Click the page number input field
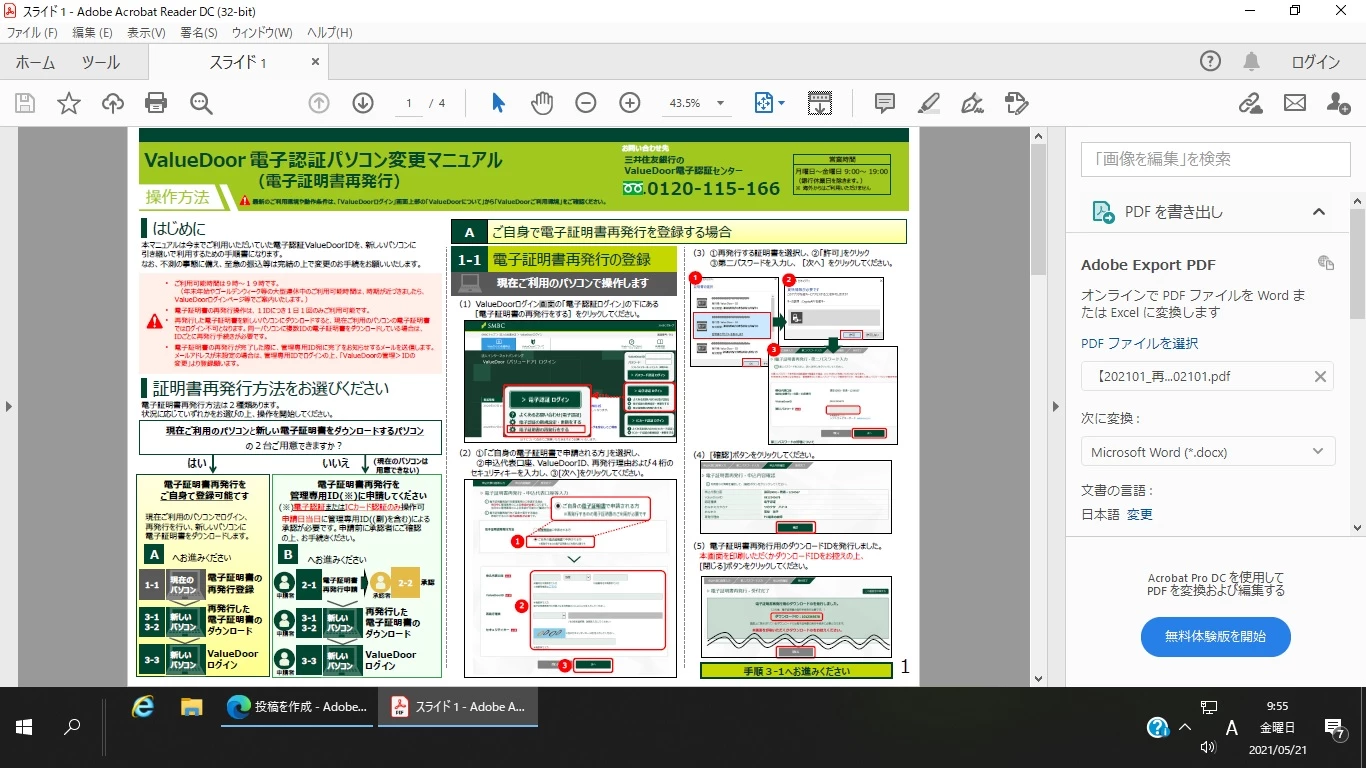The width and height of the screenshot is (1366, 768). coord(409,103)
